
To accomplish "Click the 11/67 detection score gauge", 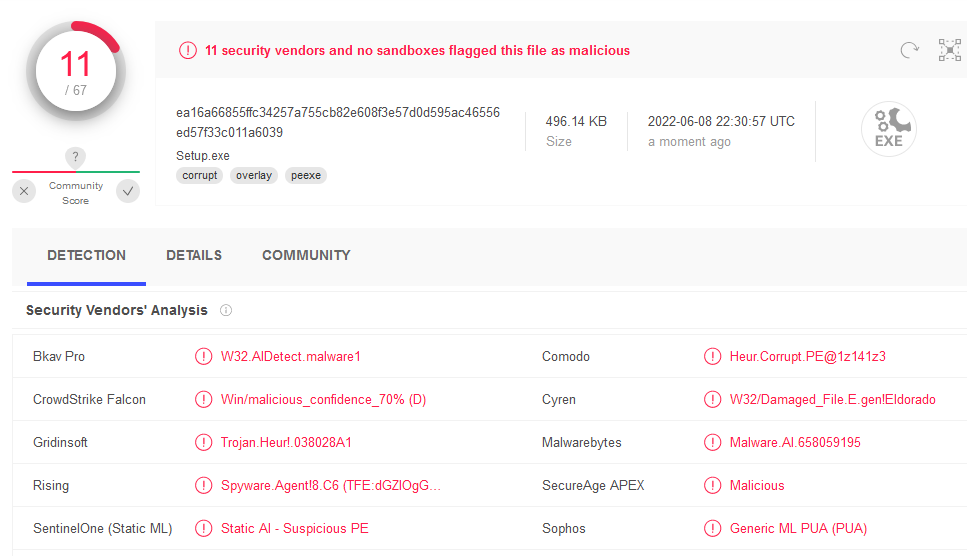I will 76,72.
